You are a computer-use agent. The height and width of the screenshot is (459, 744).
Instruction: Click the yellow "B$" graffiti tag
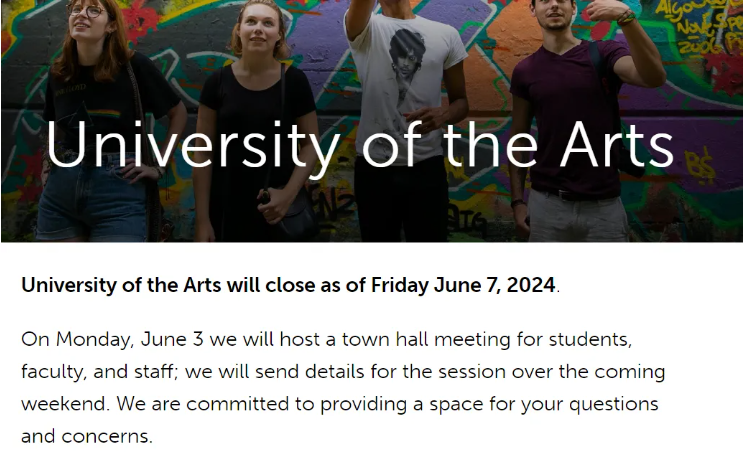pos(700,165)
